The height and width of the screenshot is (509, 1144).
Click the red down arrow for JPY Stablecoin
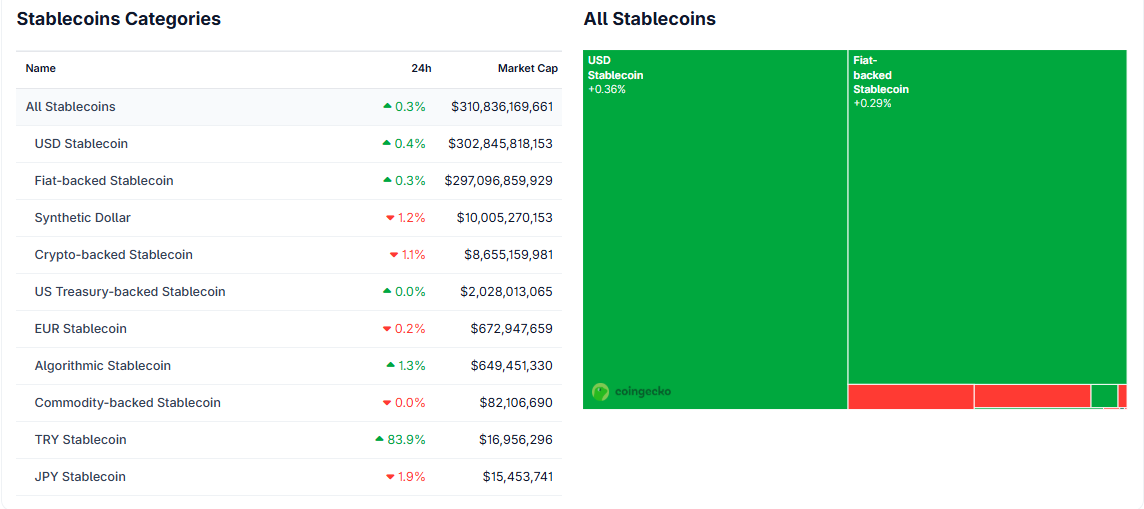390,477
